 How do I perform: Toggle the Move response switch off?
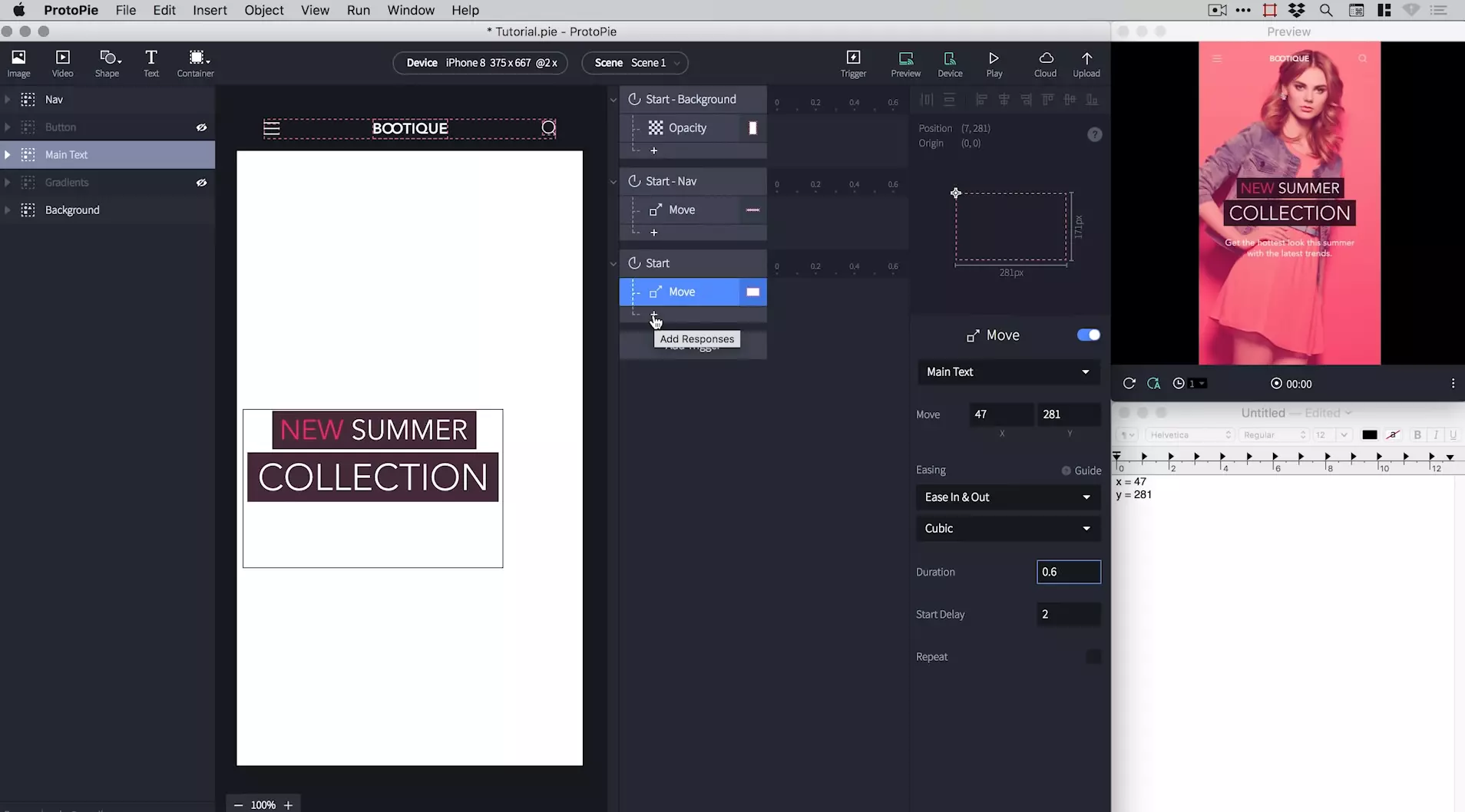click(x=1089, y=335)
